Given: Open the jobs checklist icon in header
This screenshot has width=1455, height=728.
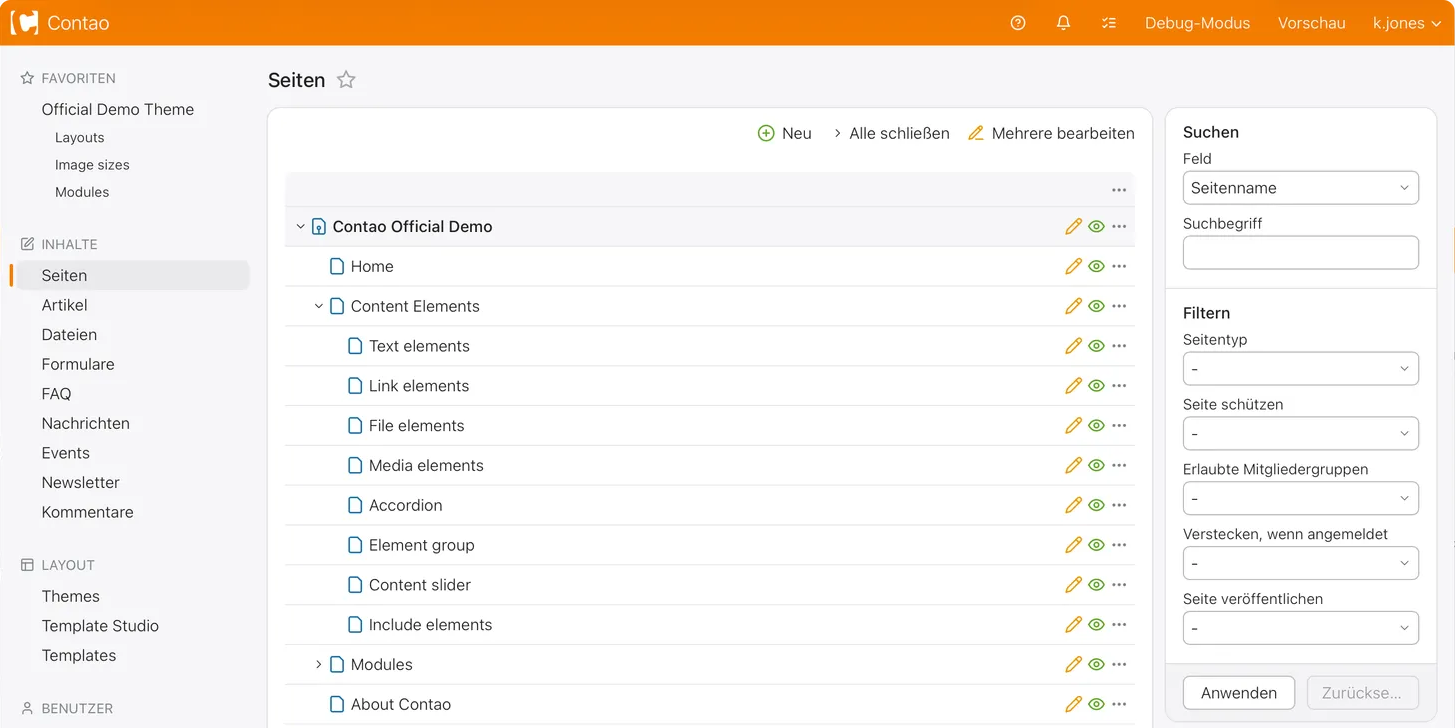Looking at the screenshot, I should point(1109,23).
